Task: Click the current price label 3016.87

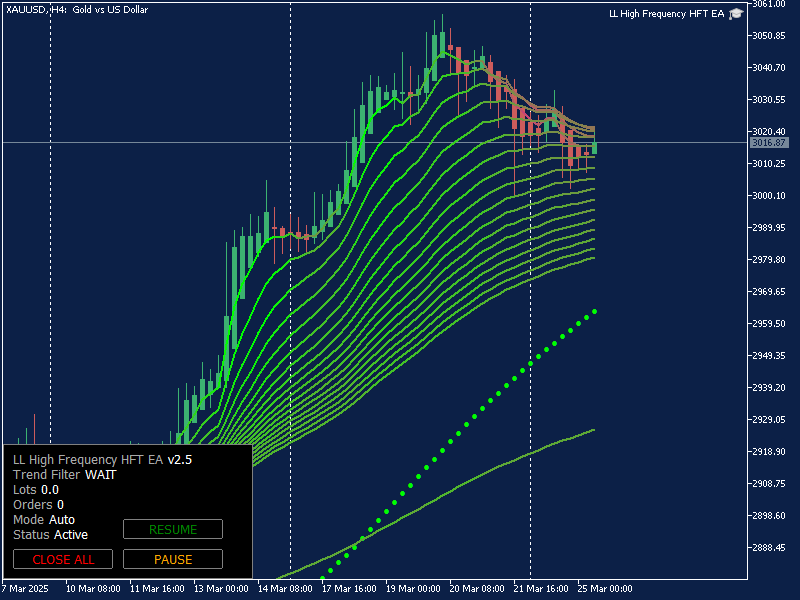Action: pyautogui.click(x=768, y=143)
